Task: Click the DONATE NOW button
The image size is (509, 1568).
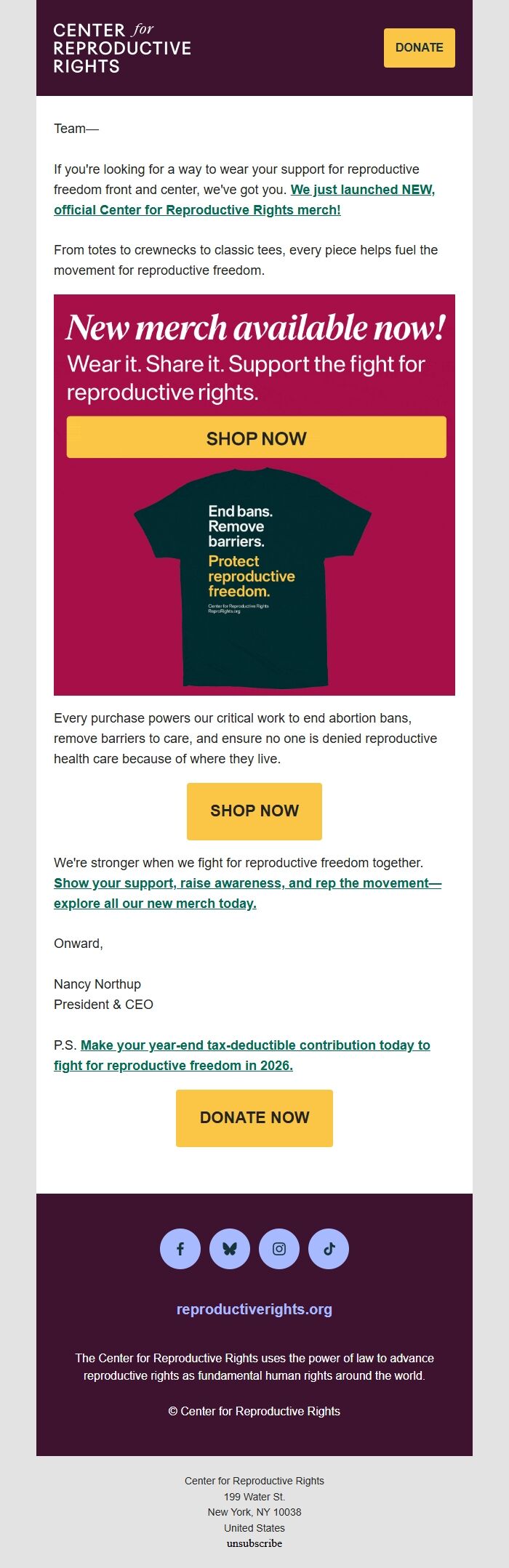Action: click(254, 1117)
